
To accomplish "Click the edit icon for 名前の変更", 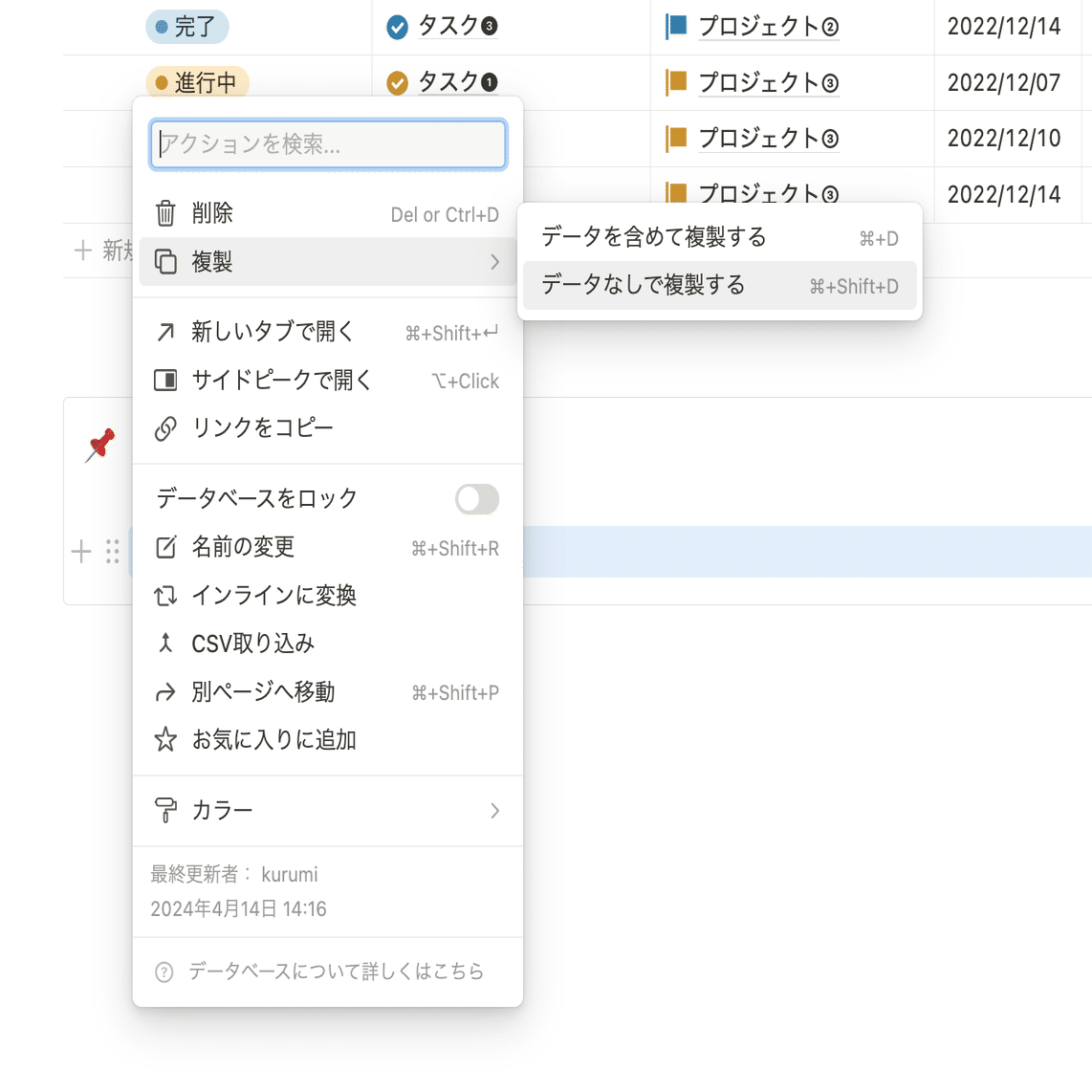I will tap(165, 547).
